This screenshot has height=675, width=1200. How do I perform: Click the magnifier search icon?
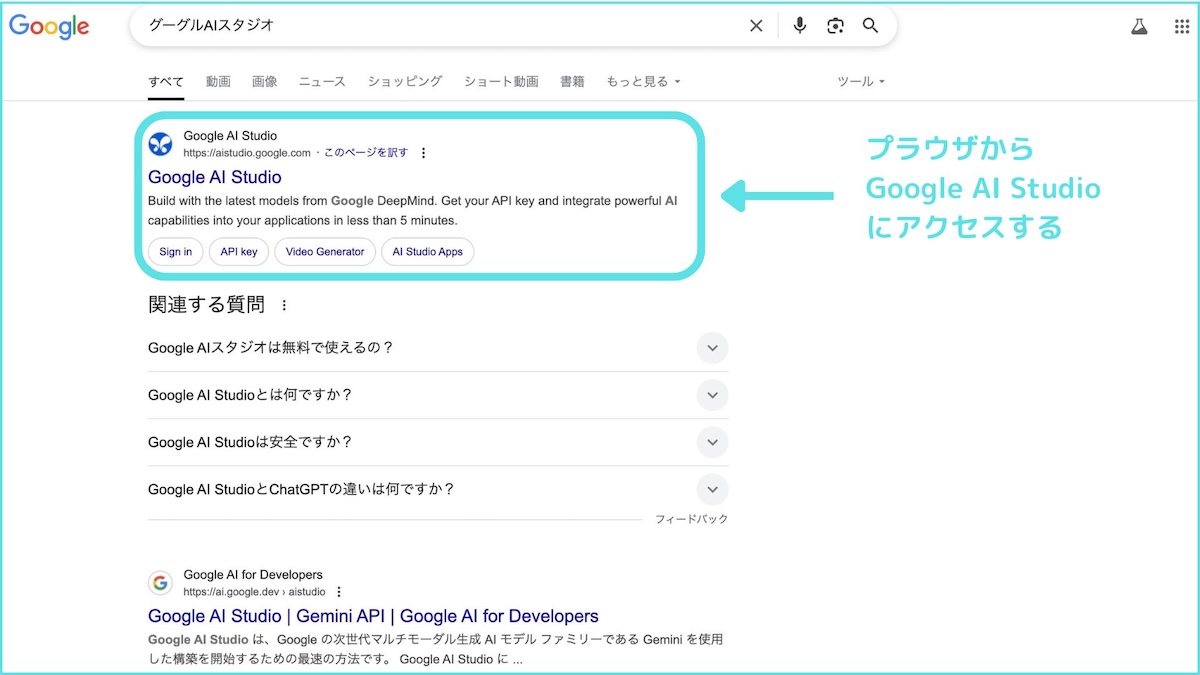coord(870,26)
